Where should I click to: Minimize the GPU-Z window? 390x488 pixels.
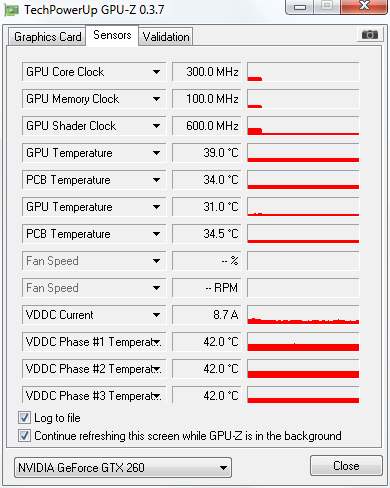click(x=300, y=7)
